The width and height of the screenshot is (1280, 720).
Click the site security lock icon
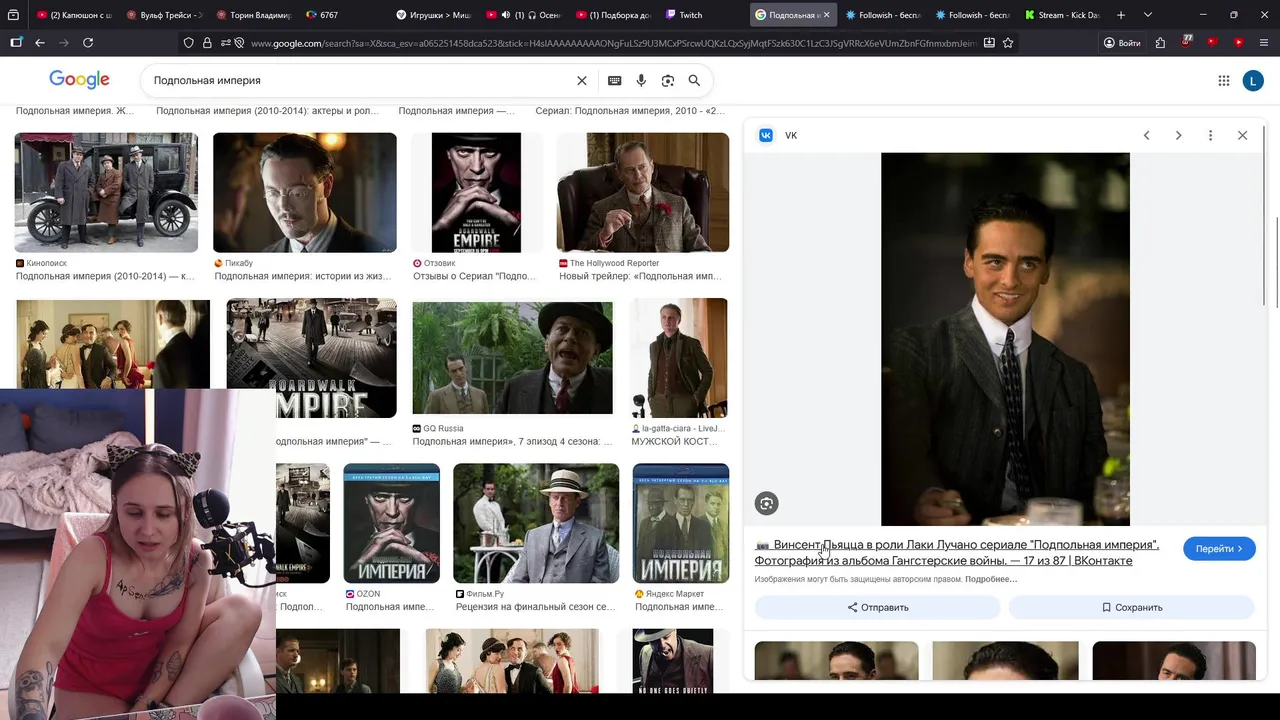coord(207,43)
